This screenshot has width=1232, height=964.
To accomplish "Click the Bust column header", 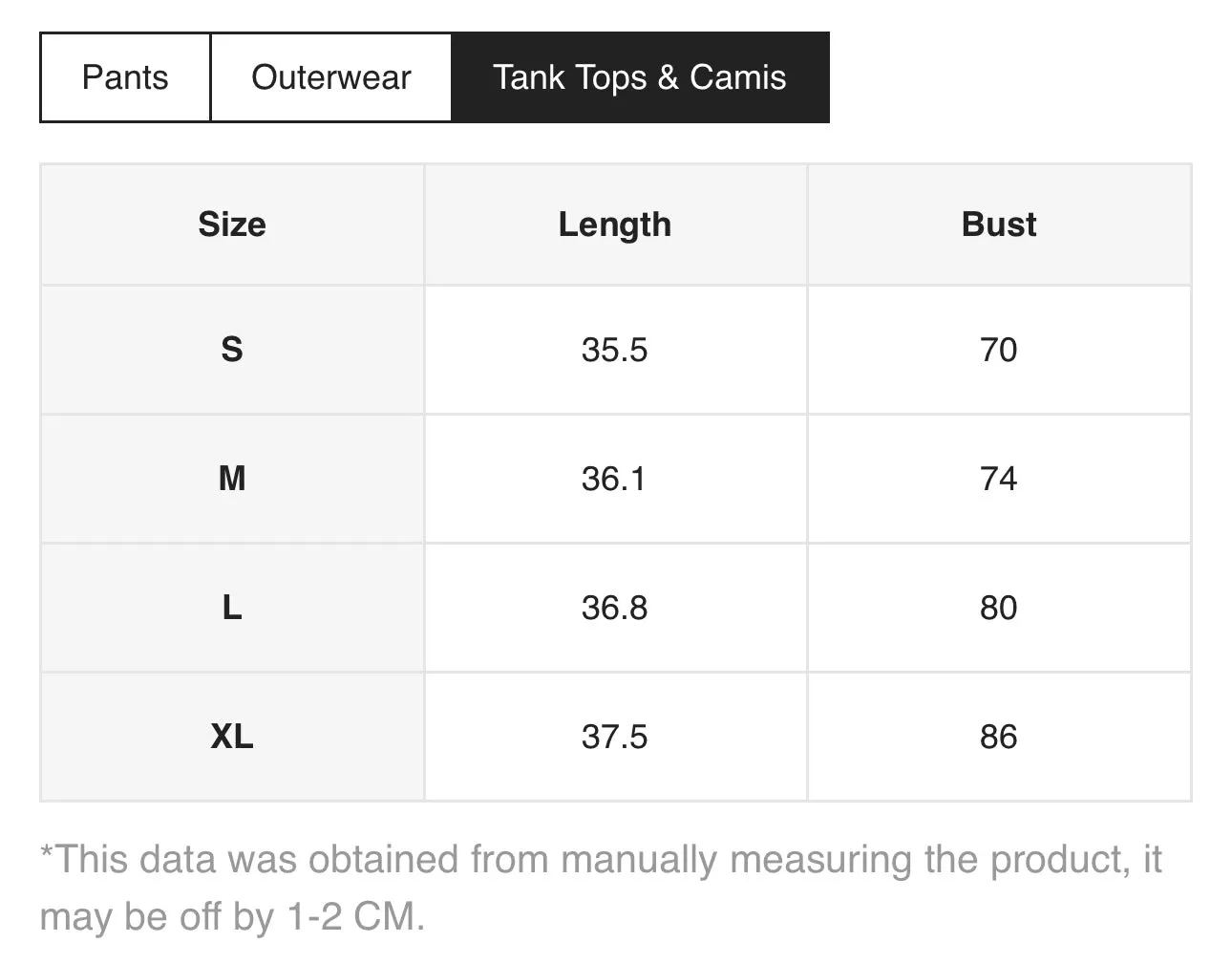I will [x=999, y=225].
